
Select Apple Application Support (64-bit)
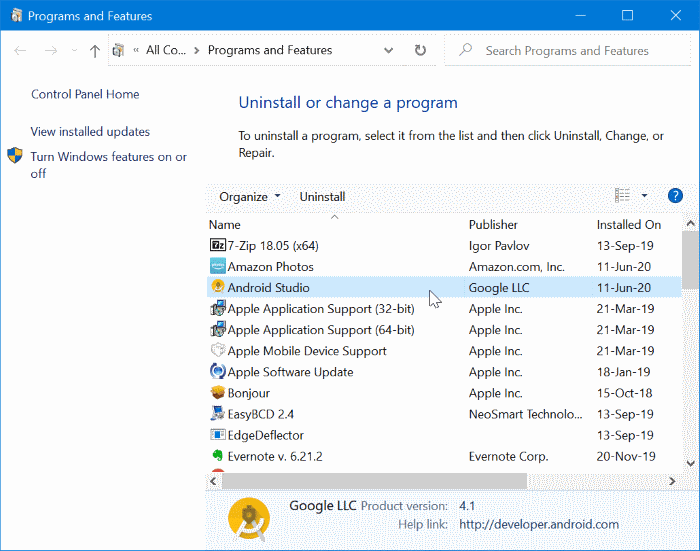(444, 330)
